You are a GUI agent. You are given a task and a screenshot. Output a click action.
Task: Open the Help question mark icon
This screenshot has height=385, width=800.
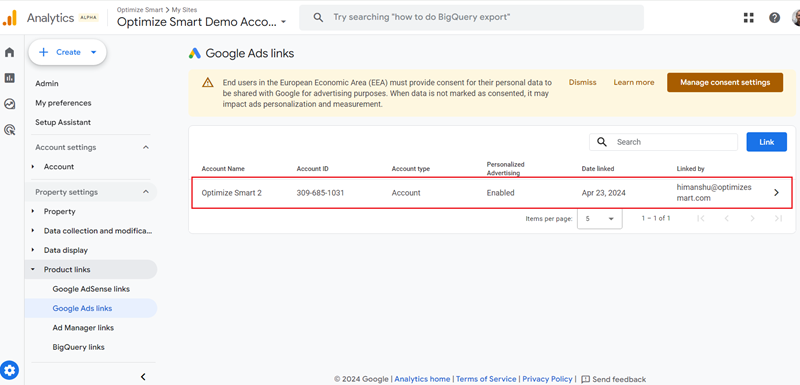tap(774, 18)
